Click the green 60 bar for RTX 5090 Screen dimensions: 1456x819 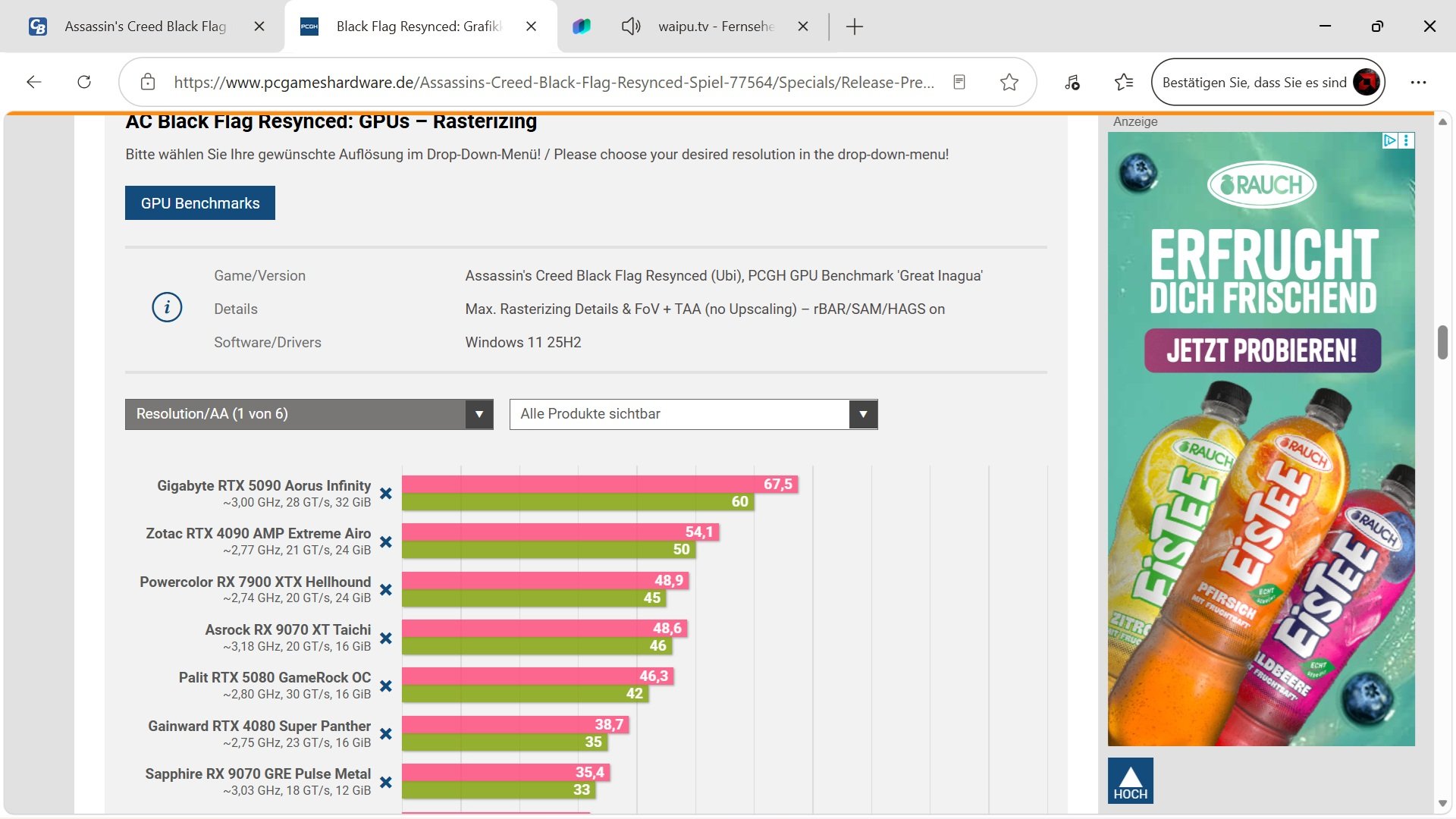point(578,501)
